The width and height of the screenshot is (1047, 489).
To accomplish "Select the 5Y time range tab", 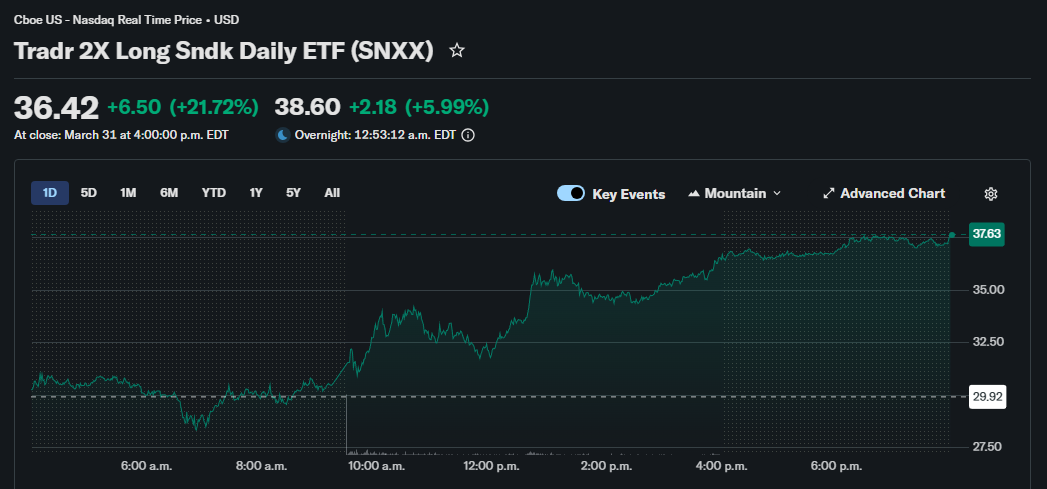I will point(294,193).
